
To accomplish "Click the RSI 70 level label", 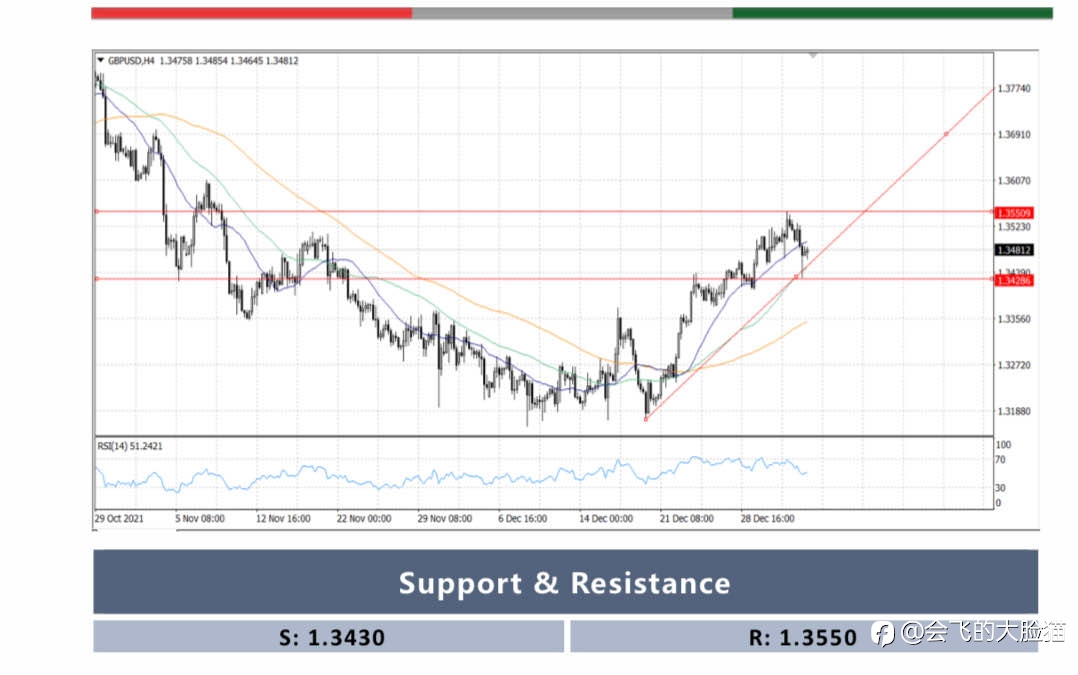I will 1000,460.
